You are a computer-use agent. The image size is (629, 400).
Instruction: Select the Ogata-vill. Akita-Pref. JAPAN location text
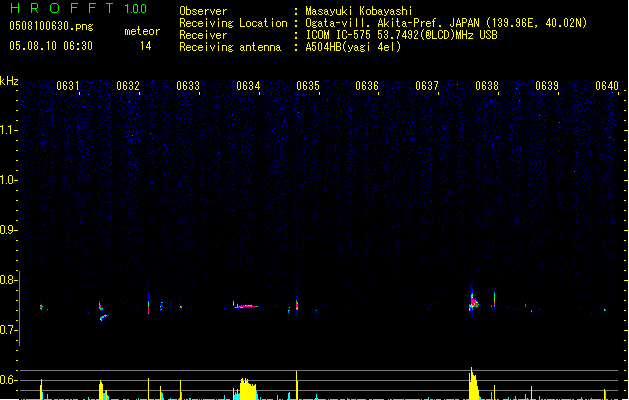coord(446,23)
